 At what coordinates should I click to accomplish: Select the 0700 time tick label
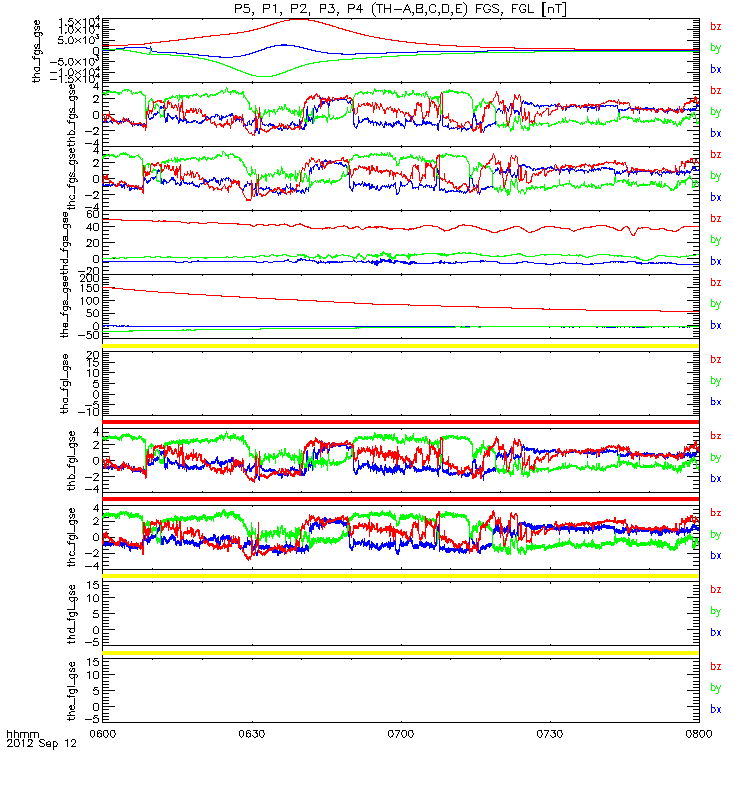(x=401, y=734)
